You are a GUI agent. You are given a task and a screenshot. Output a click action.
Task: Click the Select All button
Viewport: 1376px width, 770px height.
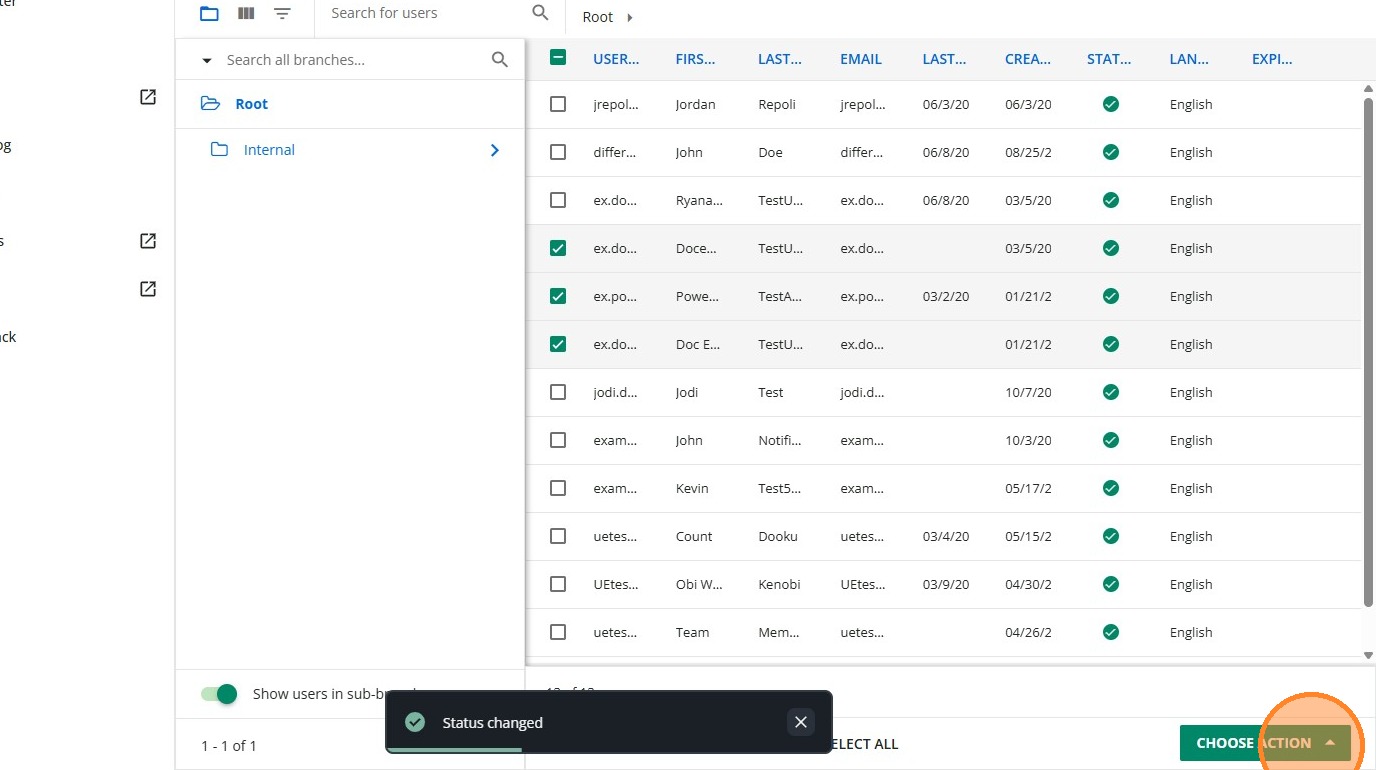(x=862, y=744)
